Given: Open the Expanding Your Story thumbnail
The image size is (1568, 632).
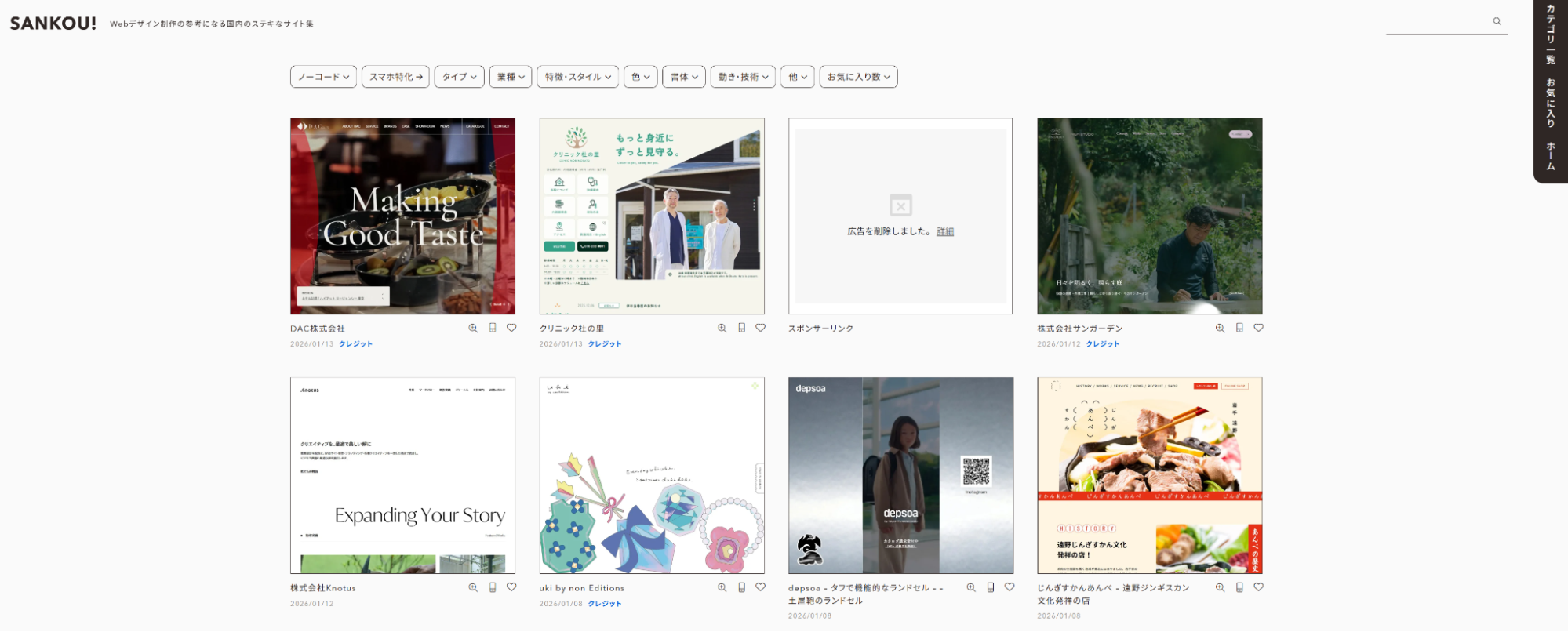Looking at the screenshot, I should point(403,476).
